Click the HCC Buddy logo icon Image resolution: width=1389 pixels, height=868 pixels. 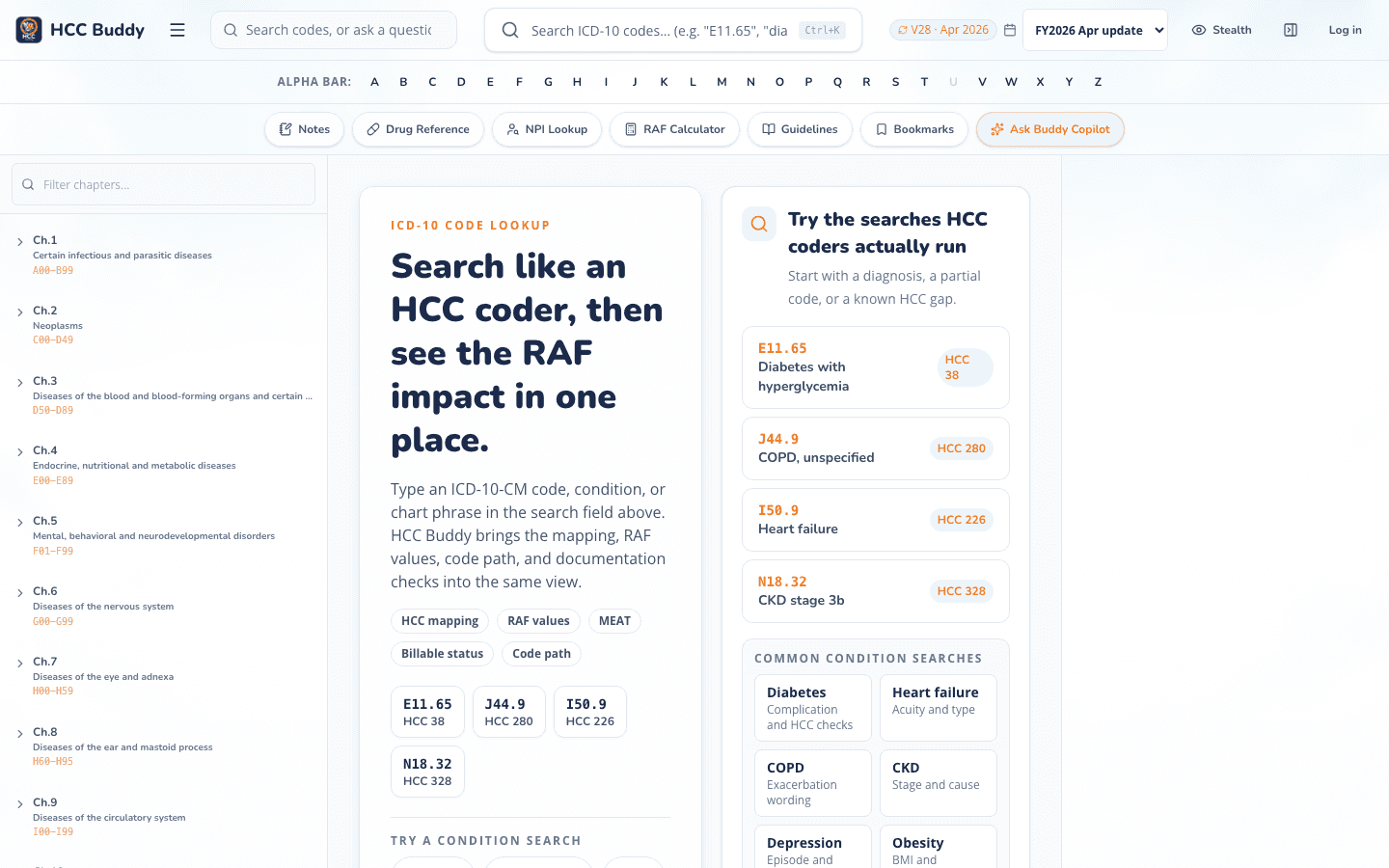(x=29, y=30)
